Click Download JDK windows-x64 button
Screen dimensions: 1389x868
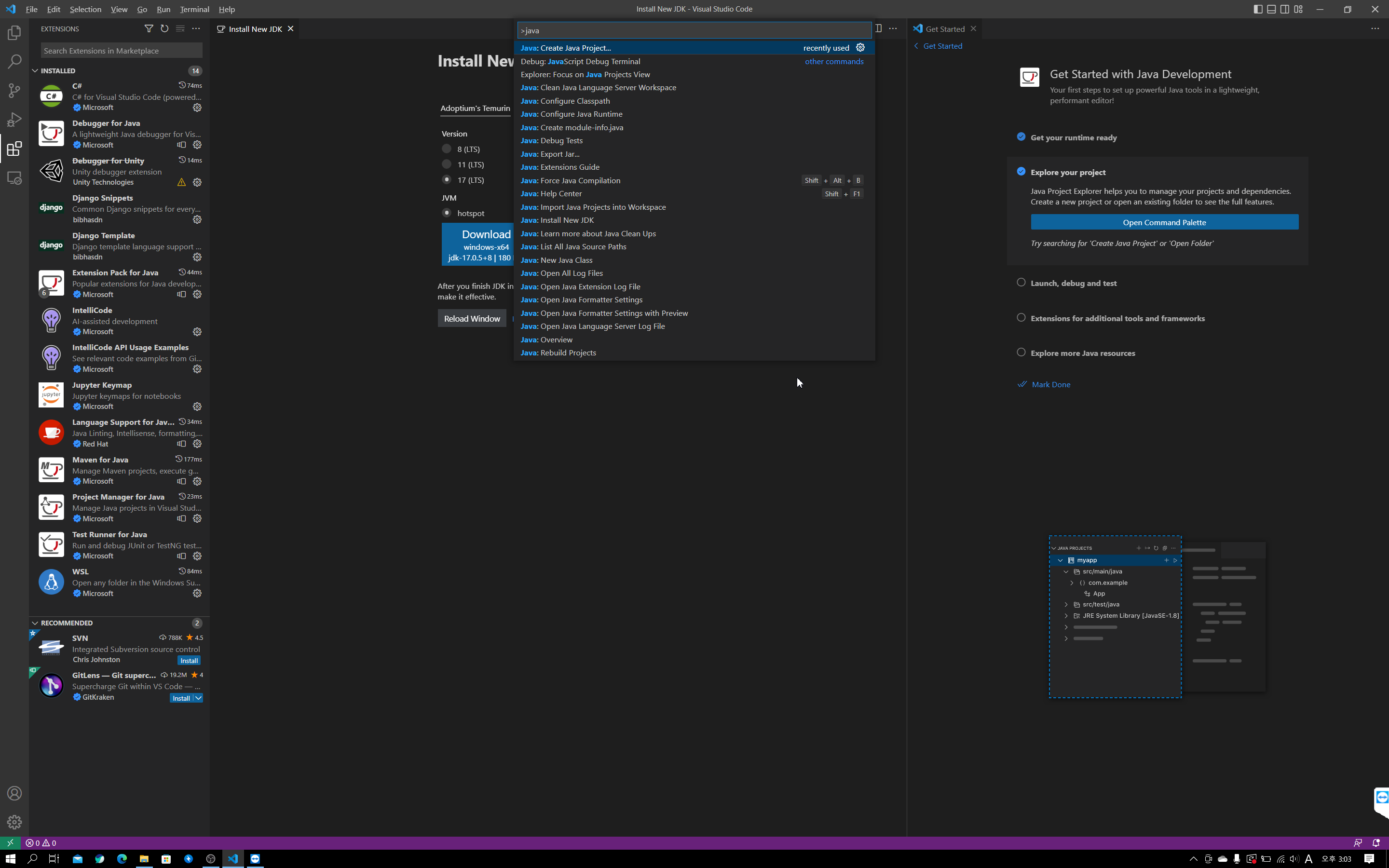click(477, 244)
